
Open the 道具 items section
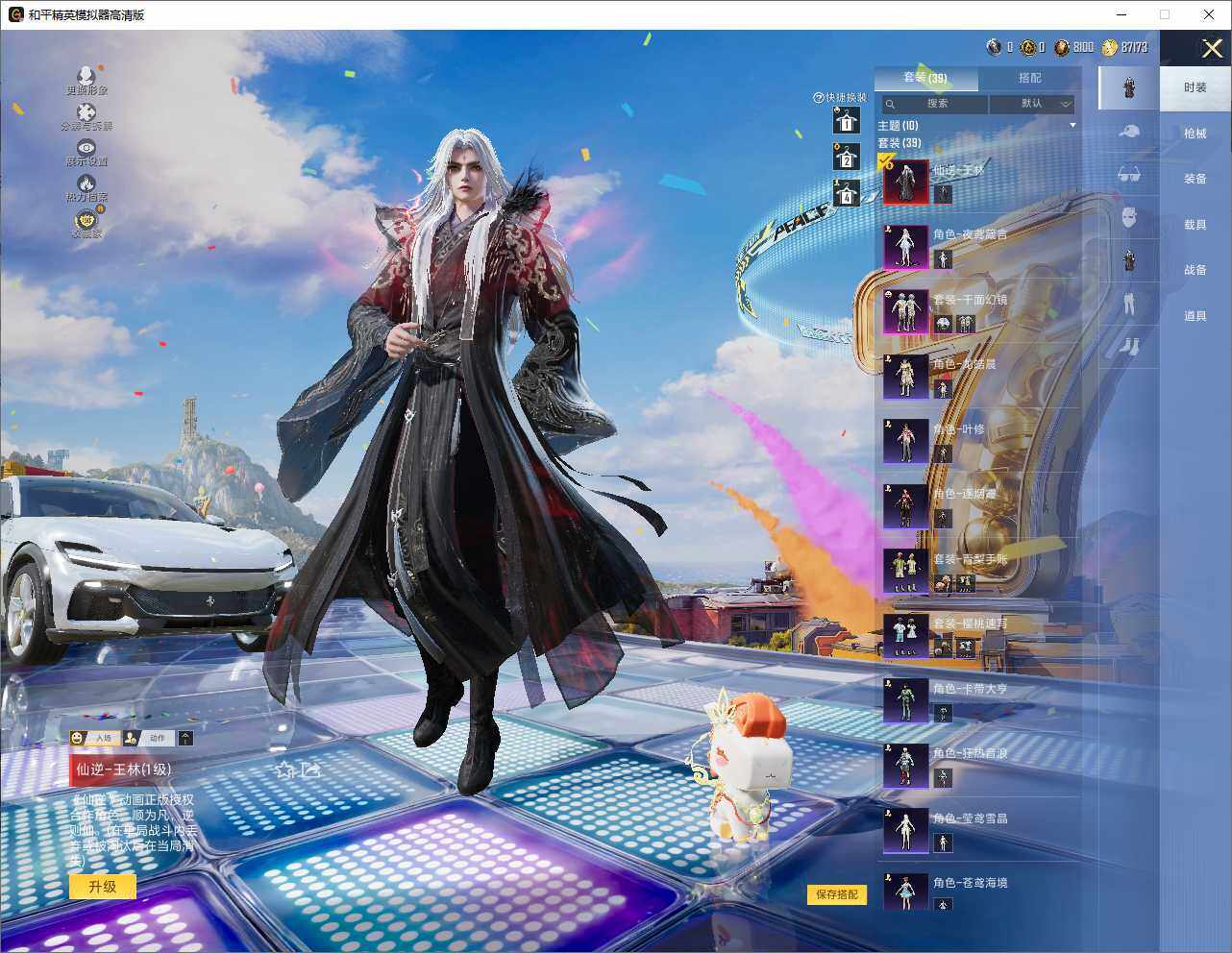[x=1195, y=316]
